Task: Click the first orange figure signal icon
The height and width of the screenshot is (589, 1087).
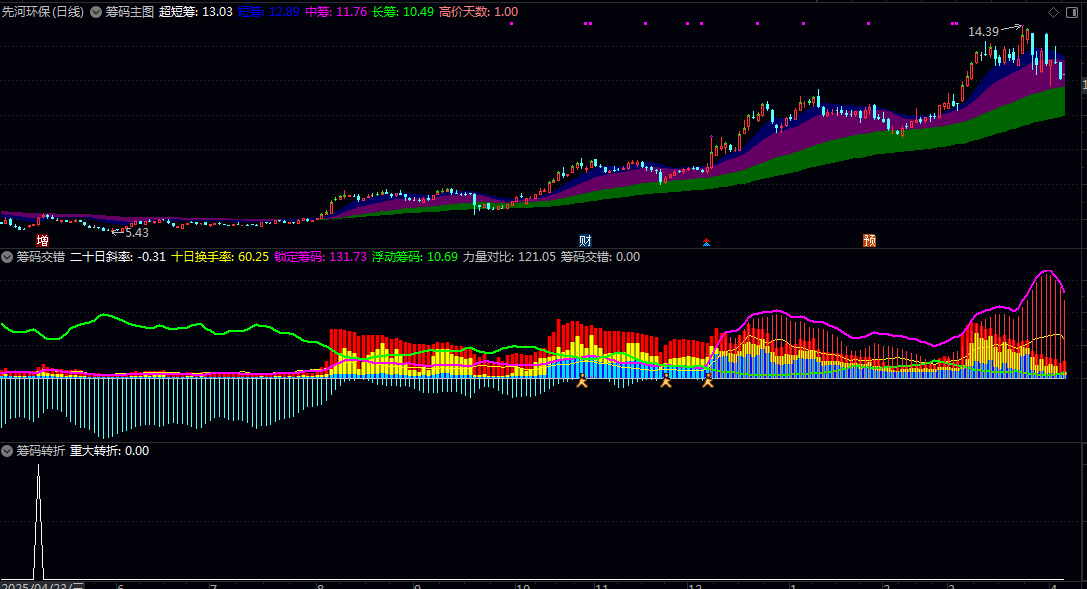Action: (582, 380)
